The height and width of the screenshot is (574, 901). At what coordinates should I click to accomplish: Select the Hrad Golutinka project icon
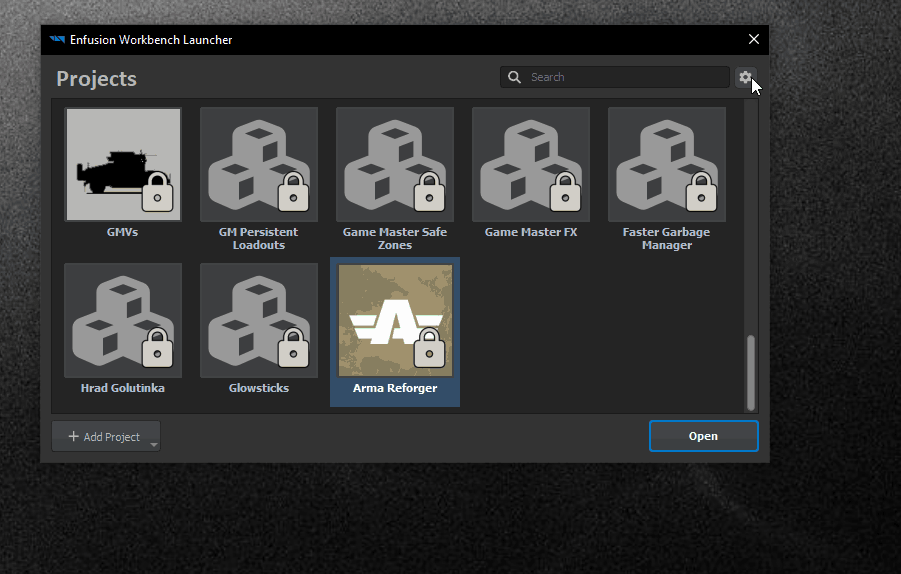[x=123, y=321]
